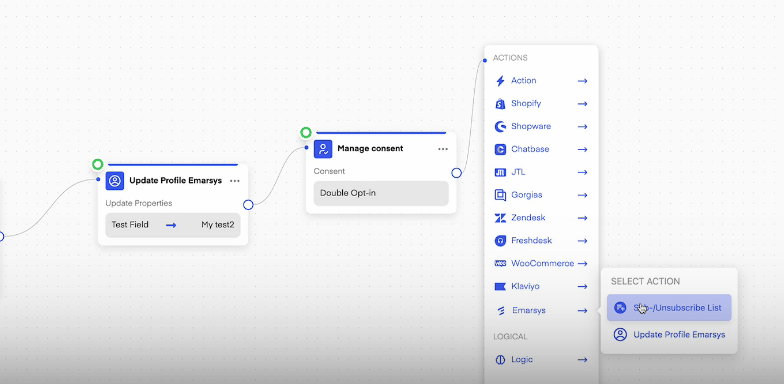Click green status circle on Update Profile node

[98, 164]
